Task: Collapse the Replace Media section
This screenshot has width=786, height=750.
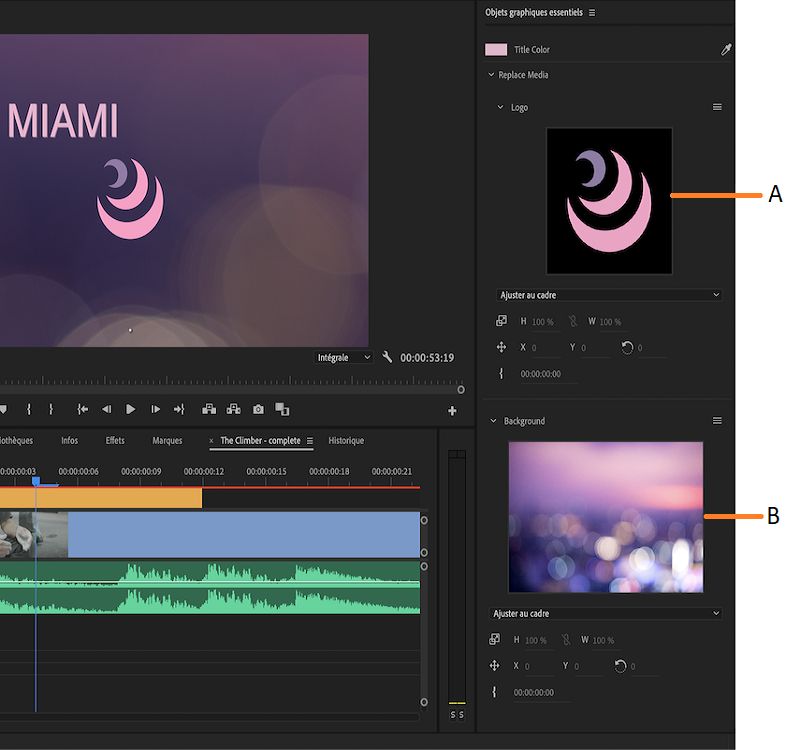Action: [x=491, y=75]
